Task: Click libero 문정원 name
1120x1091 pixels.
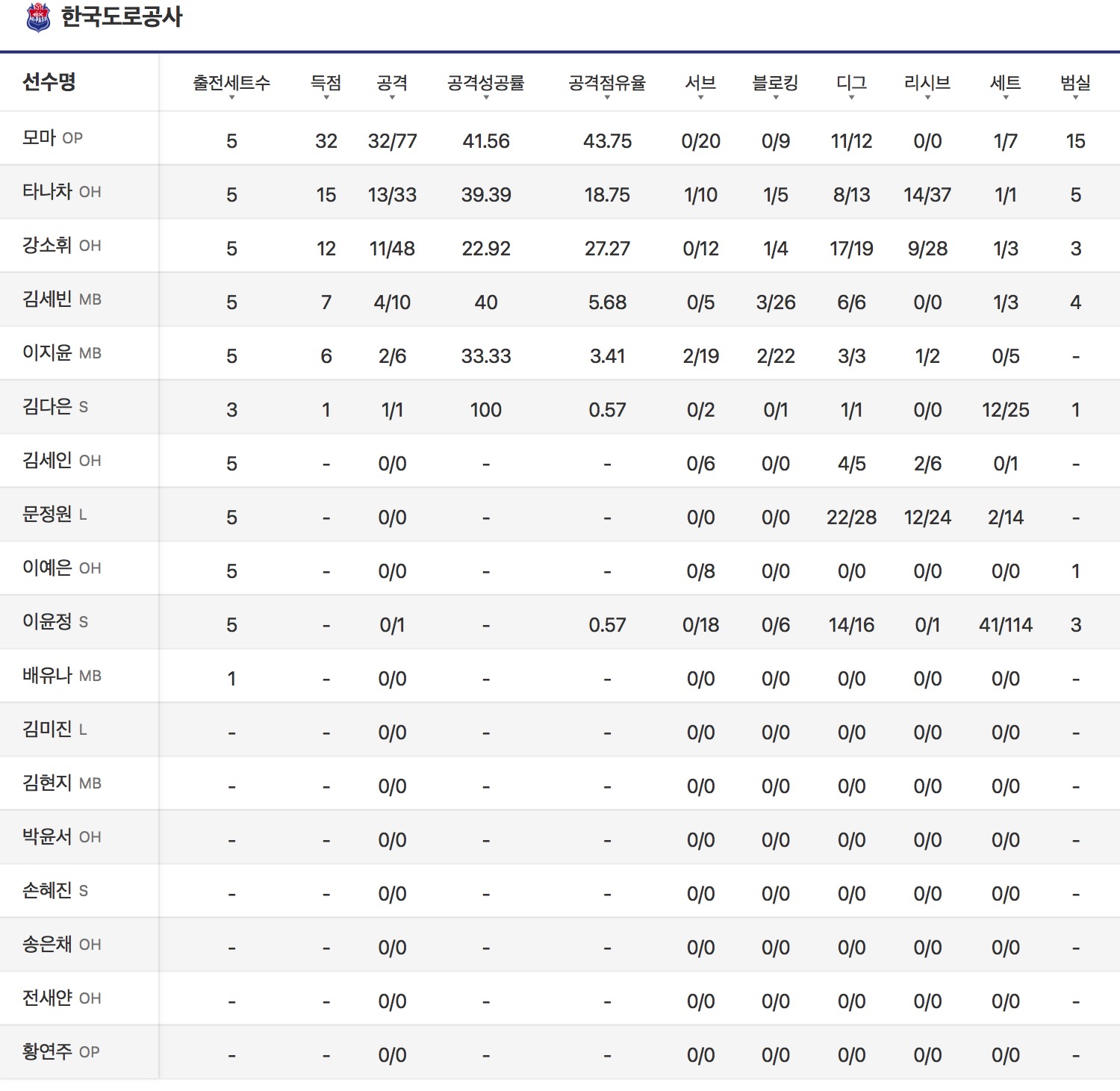Action: tap(47, 515)
